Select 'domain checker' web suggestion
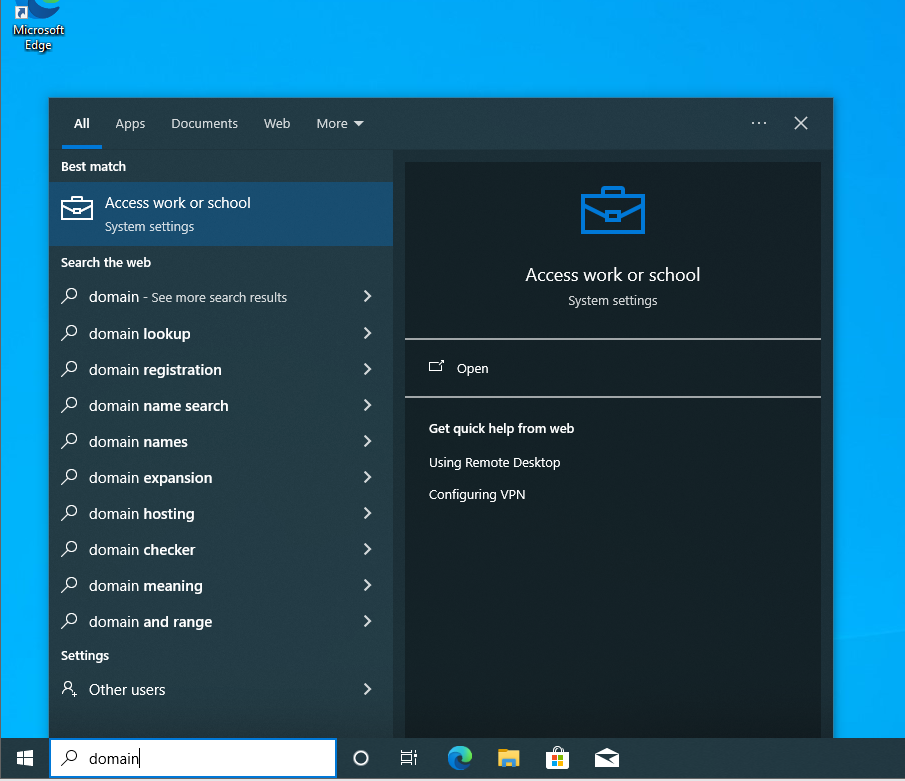Viewport: 905px width, 781px height. point(221,550)
